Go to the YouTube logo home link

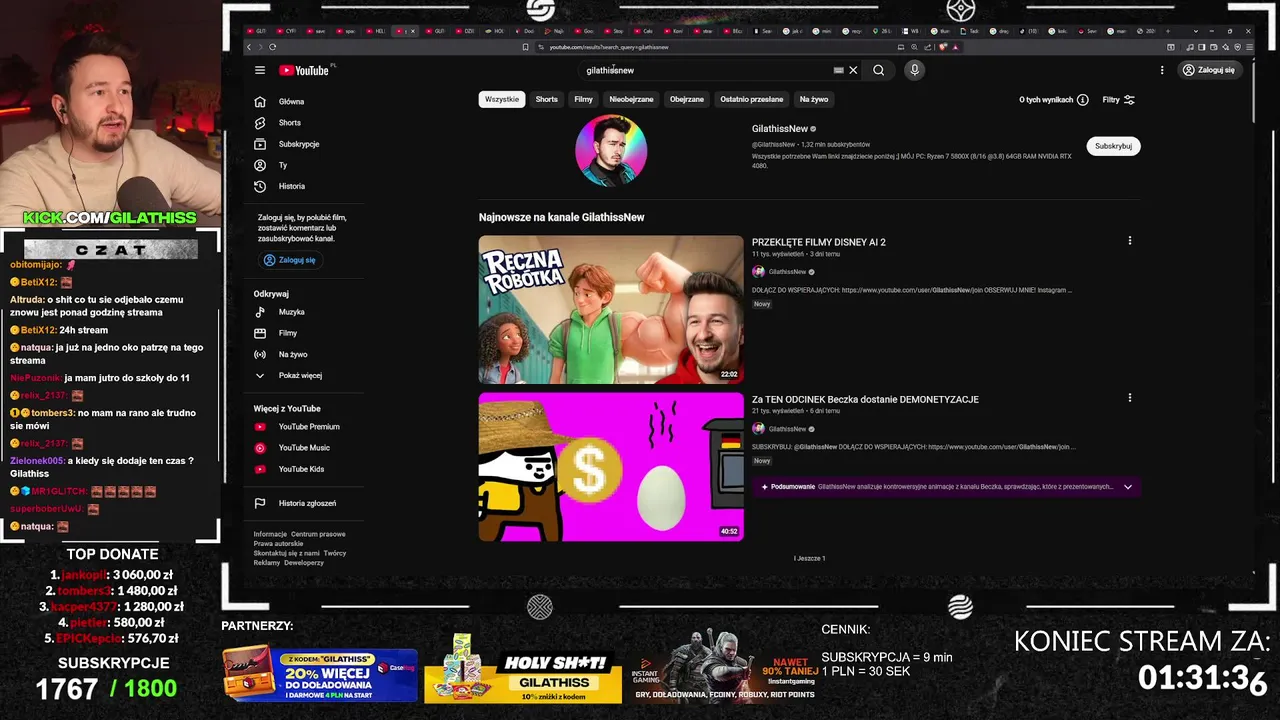pyautogui.click(x=304, y=70)
